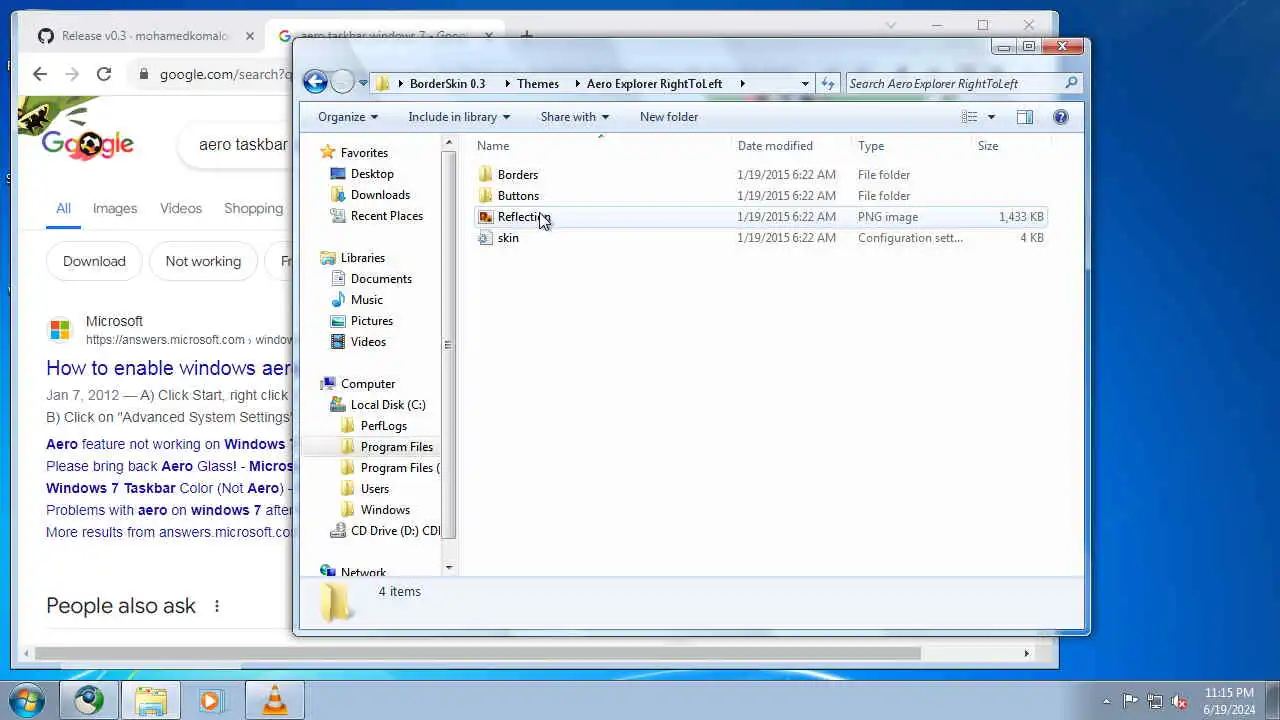The width and height of the screenshot is (1280, 720).
Task: Click the search magnifier icon in Explorer
Action: coord(1071,83)
